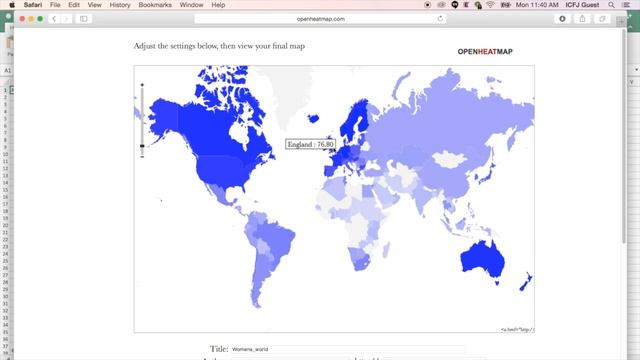Click the OPENHEATMAP logo link
This screenshot has height=360, width=640.
click(485, 51)
